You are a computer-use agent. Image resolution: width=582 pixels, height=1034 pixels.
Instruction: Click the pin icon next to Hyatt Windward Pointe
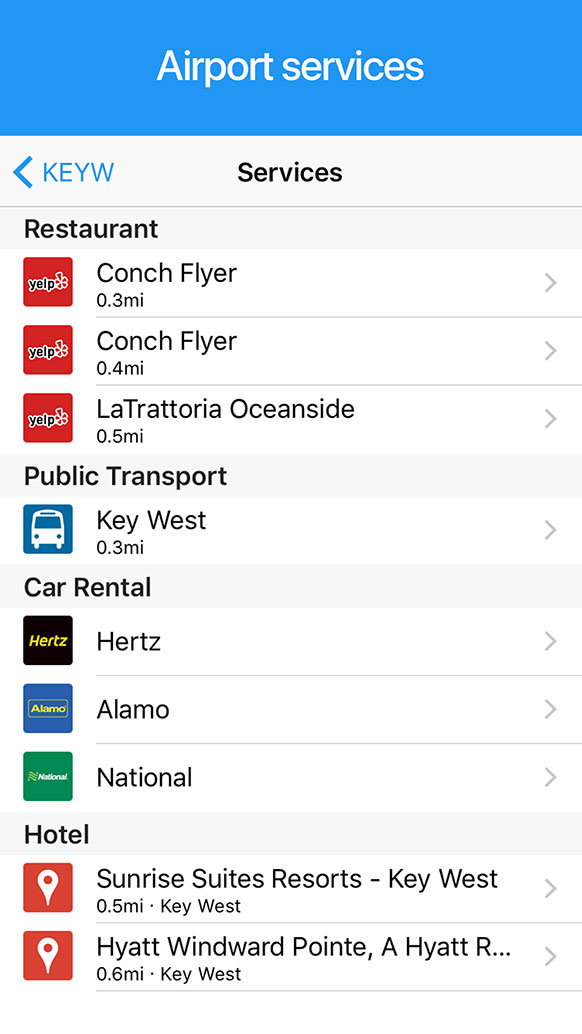(x=47, y=956)
